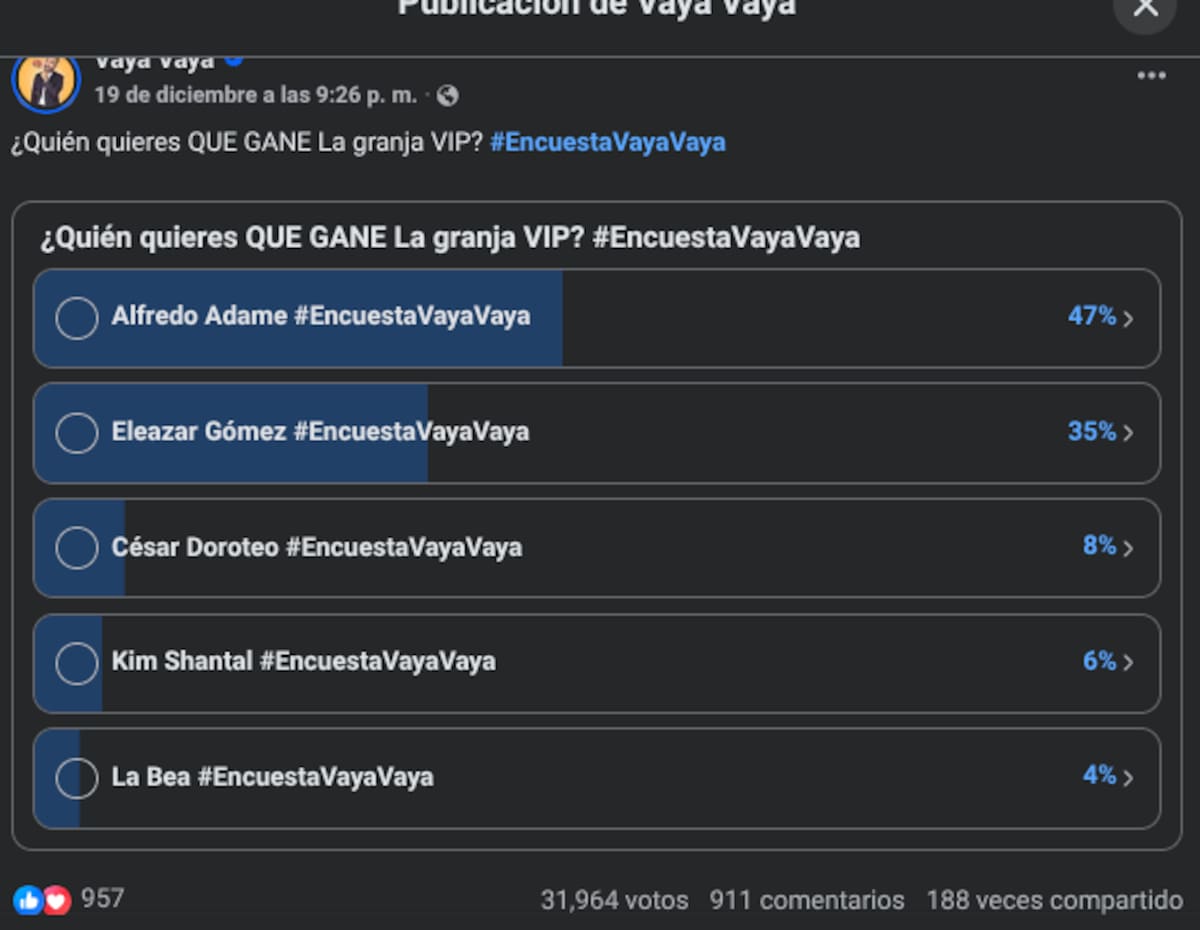Click the like reaction thumb icon
This screenshot has height=930, width=1200.
pyautogui.click(x=28, y=900)
